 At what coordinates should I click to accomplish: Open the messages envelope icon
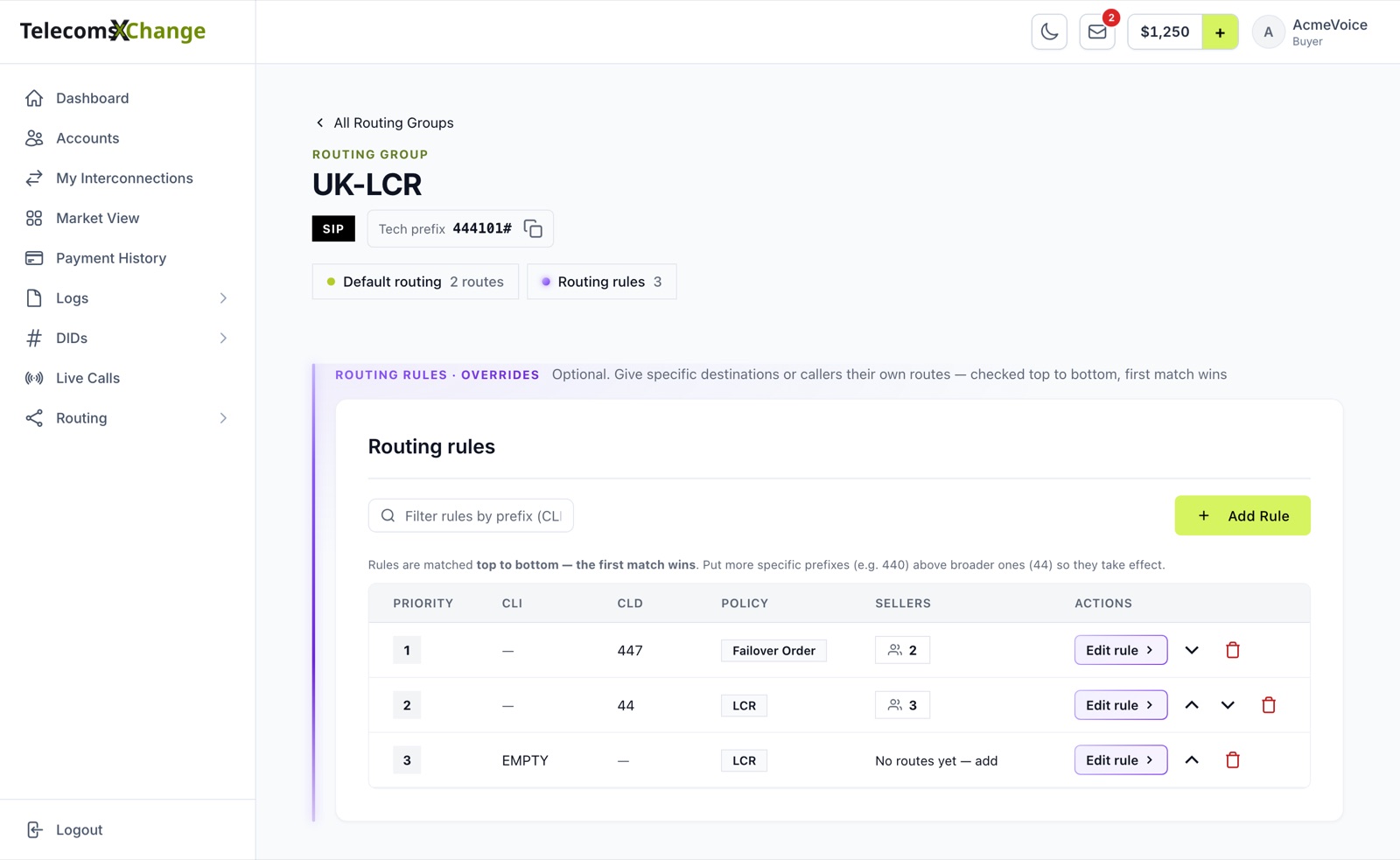point(1097,32)
